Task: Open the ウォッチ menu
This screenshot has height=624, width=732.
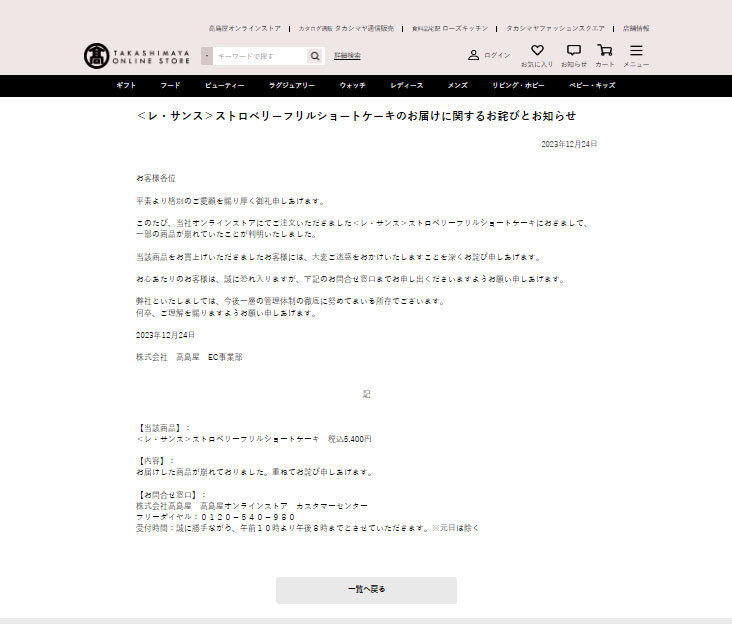Action: (352, 85)
